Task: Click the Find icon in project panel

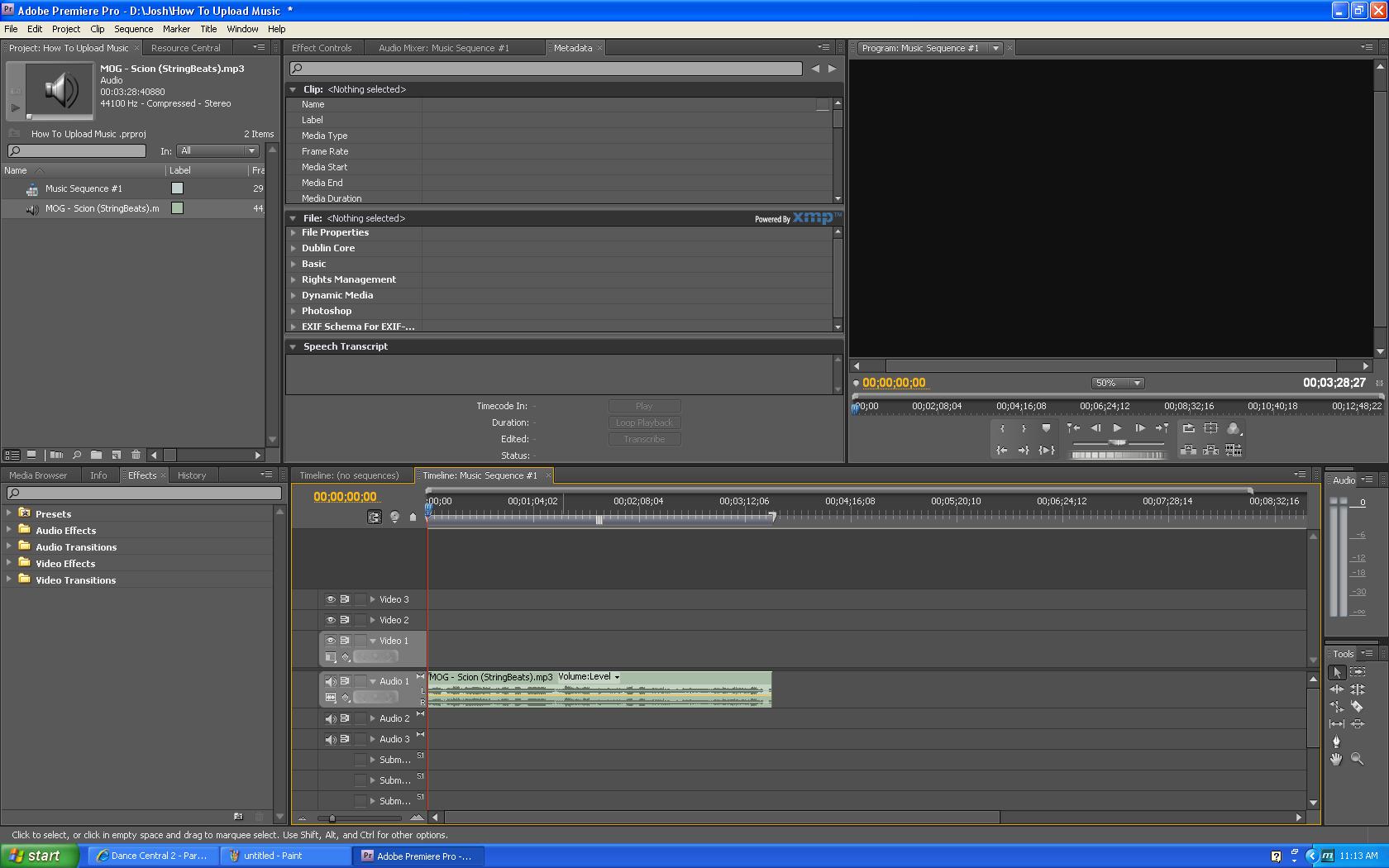Action: pyautogui.click(x=76, y=455)
